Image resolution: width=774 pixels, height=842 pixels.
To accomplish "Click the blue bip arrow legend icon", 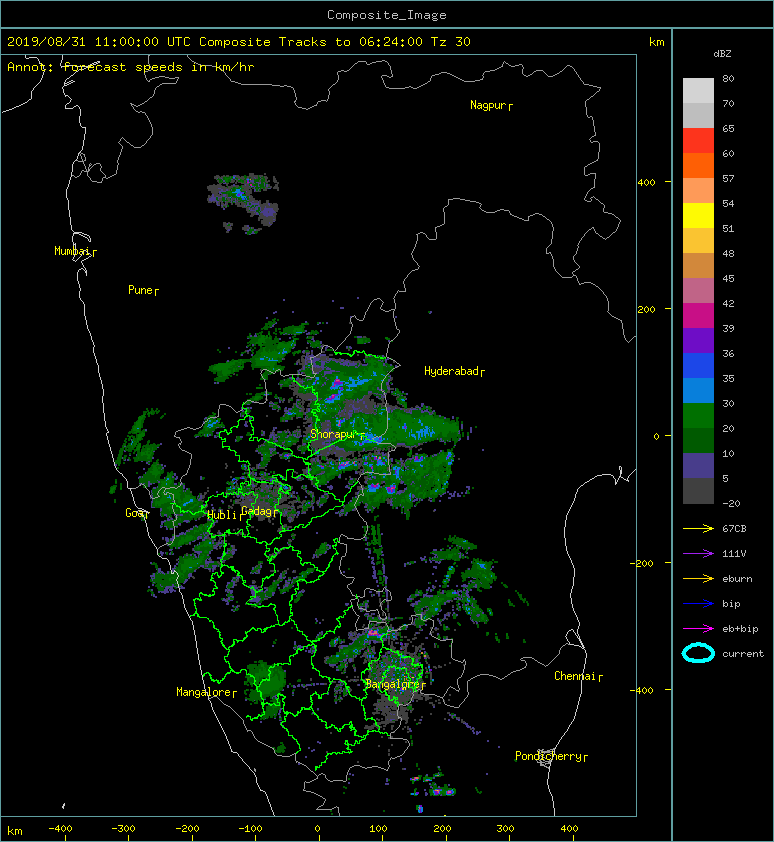I will pos(698,604).
